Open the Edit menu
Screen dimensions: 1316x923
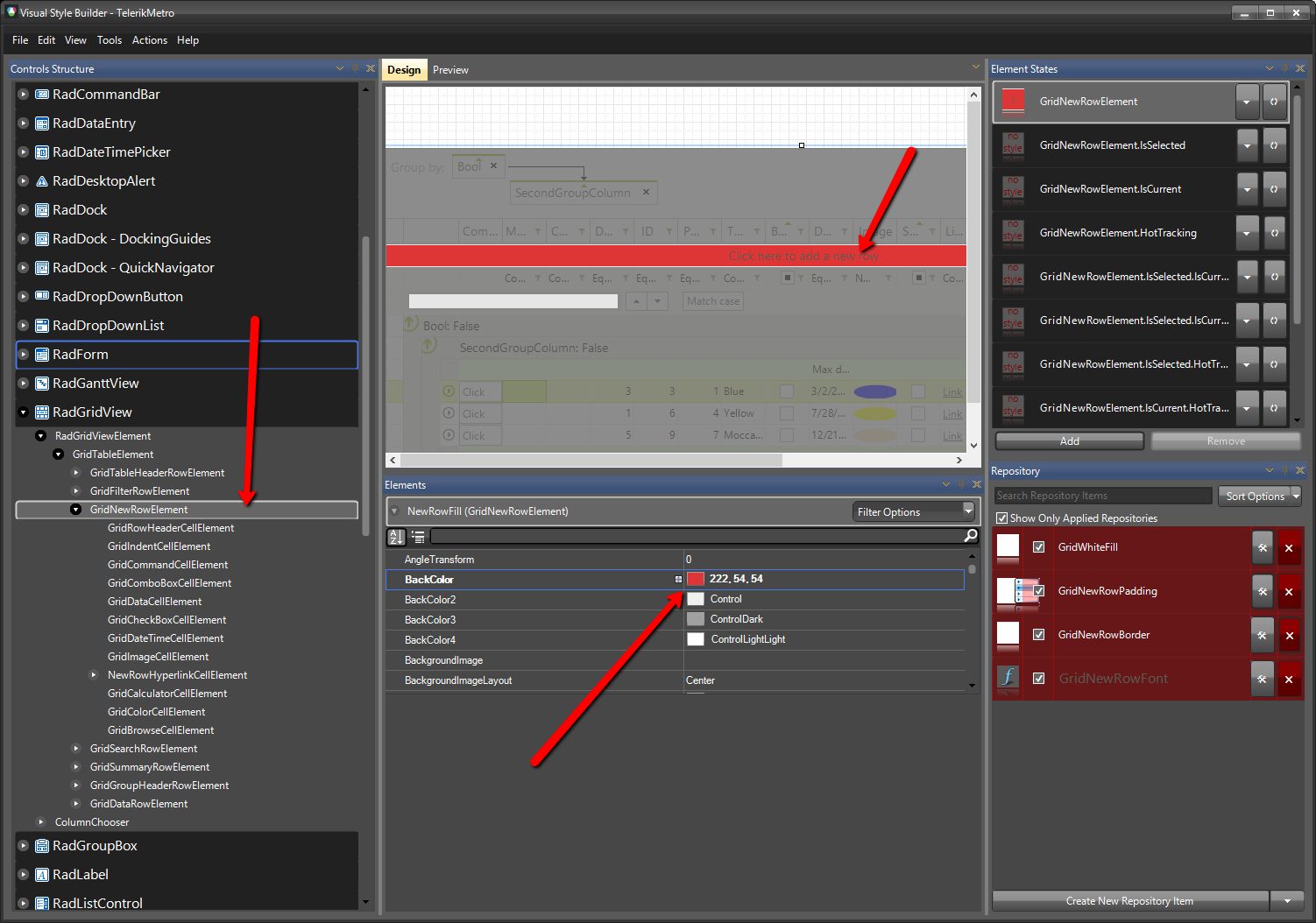click(x=46, y=40)
